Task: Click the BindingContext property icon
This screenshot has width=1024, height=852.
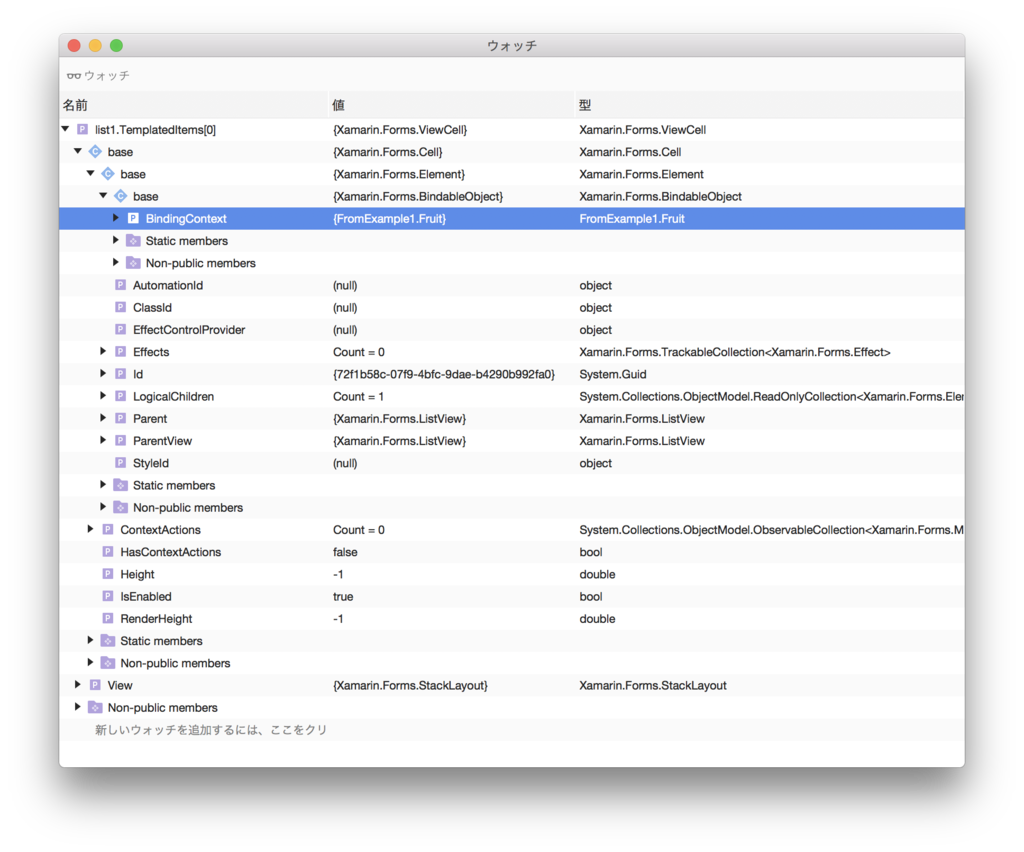Action: pos(133,218)
